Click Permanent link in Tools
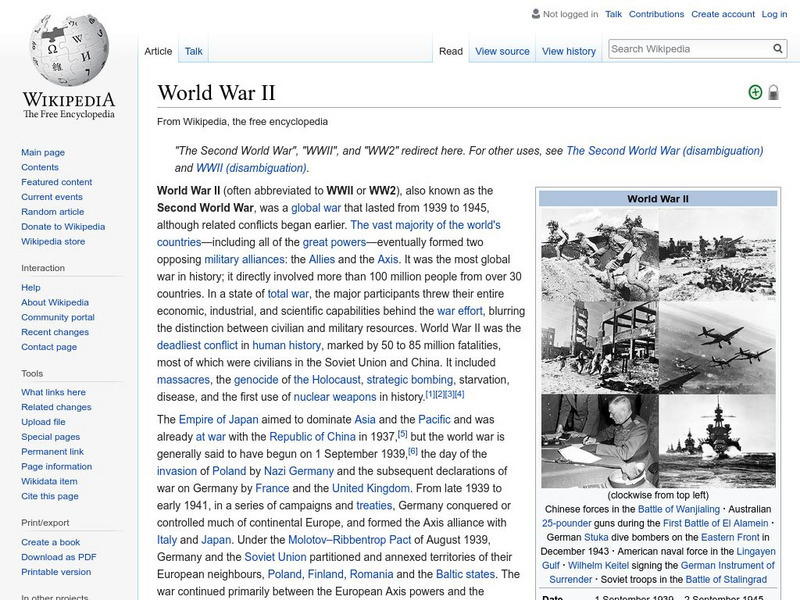 click(x=52, y=451)
